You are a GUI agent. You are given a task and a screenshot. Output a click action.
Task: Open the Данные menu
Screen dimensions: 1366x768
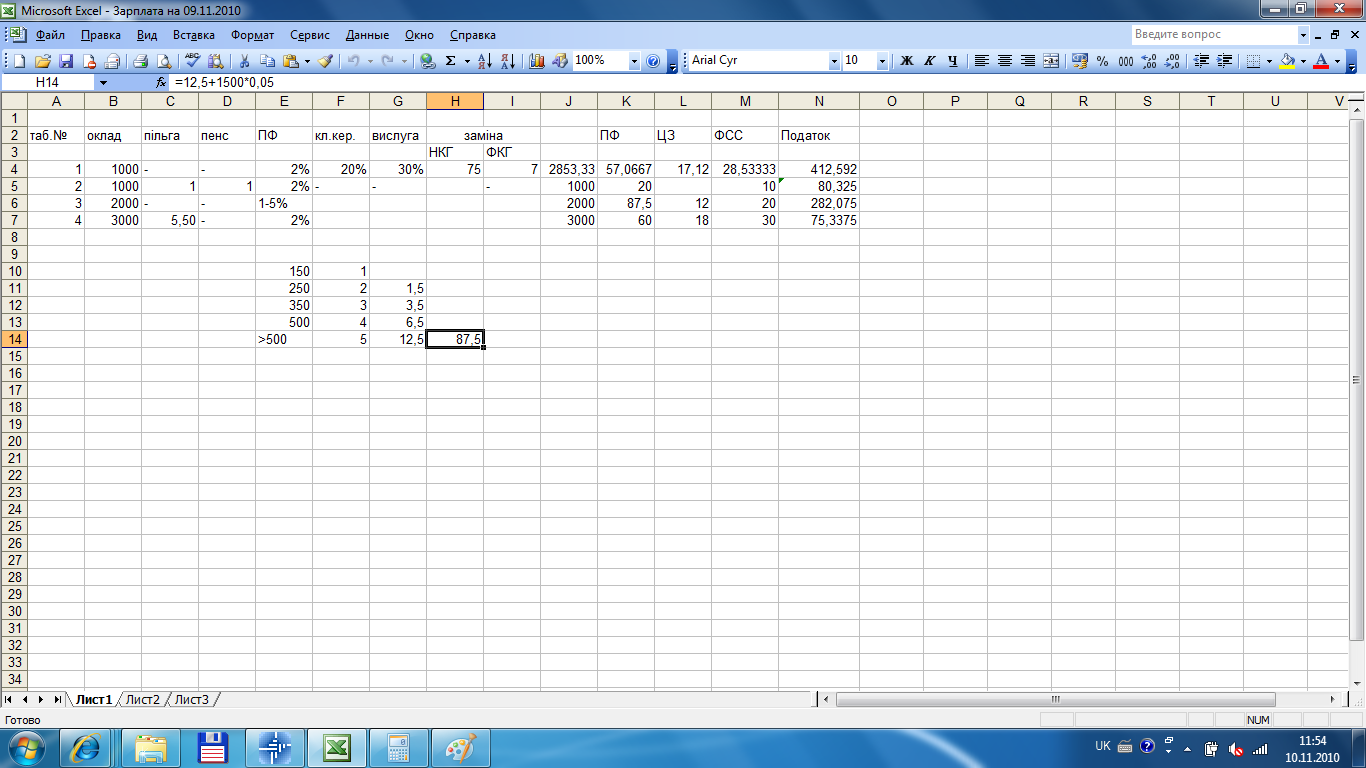367,35
